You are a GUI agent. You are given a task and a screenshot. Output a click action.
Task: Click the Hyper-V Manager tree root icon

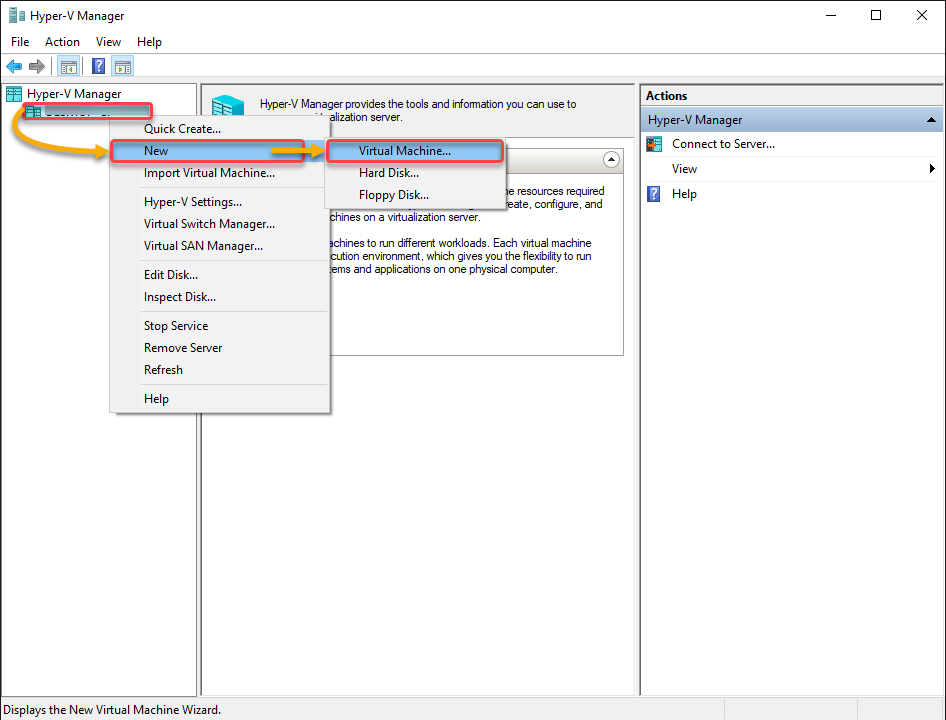[x=14, y=94]
